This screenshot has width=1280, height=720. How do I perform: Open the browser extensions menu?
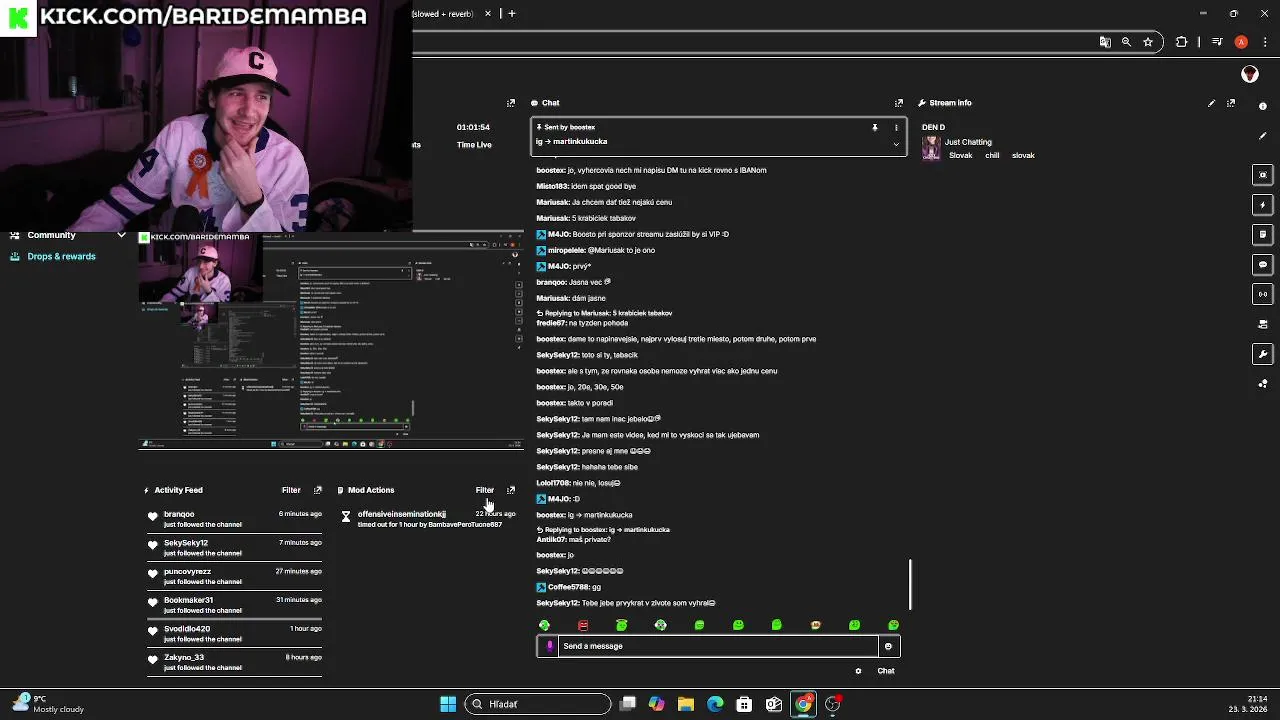[x=1182, y=42]
